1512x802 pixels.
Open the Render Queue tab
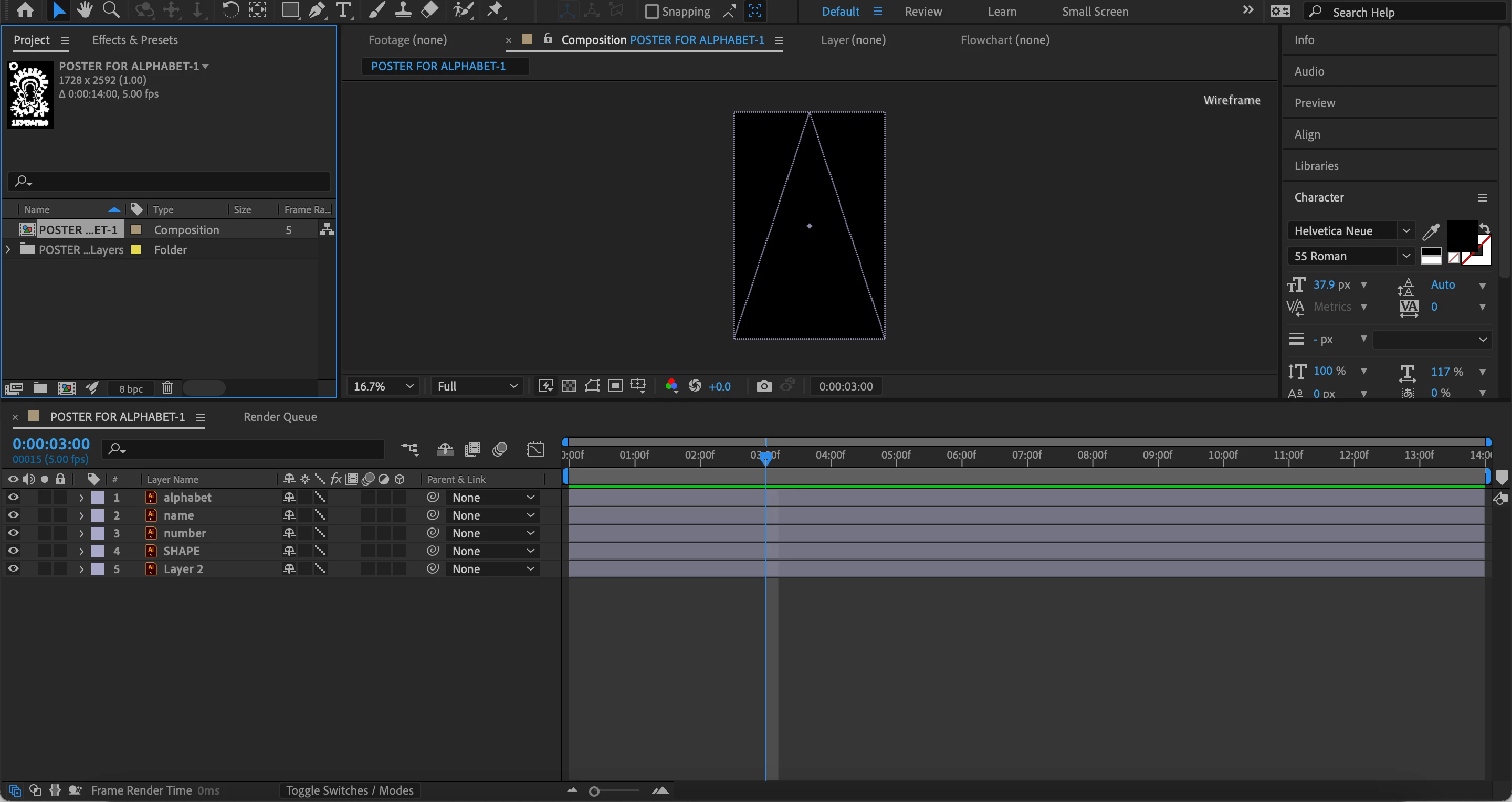(x=280, y=417)
